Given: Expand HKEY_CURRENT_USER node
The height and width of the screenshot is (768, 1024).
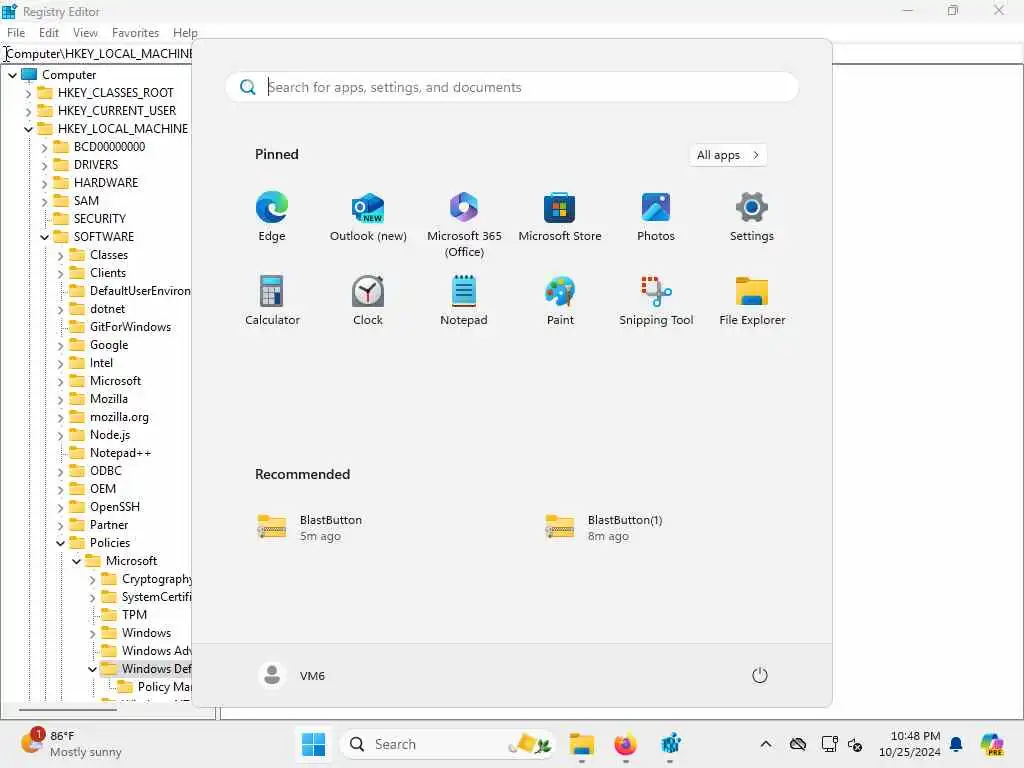Looking at the screenshot, I should 28,112.
